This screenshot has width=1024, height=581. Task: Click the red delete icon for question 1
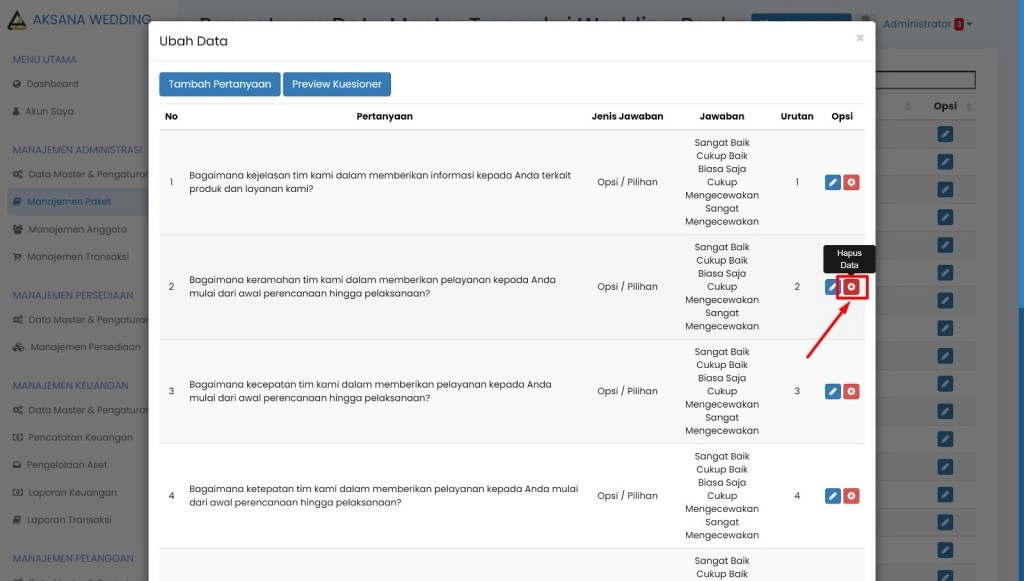coord(851,182)
